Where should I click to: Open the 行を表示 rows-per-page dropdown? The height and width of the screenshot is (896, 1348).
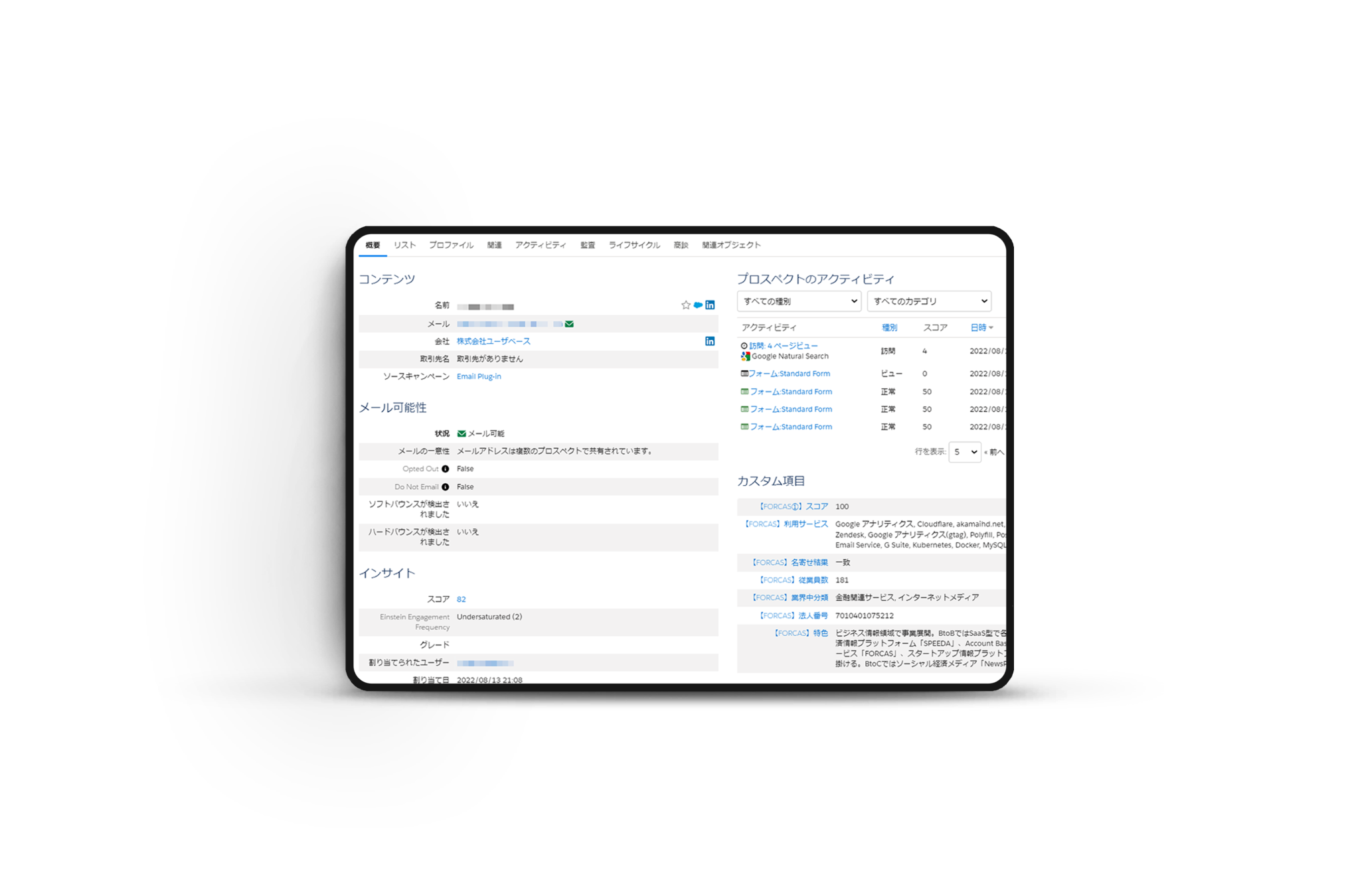965,452
